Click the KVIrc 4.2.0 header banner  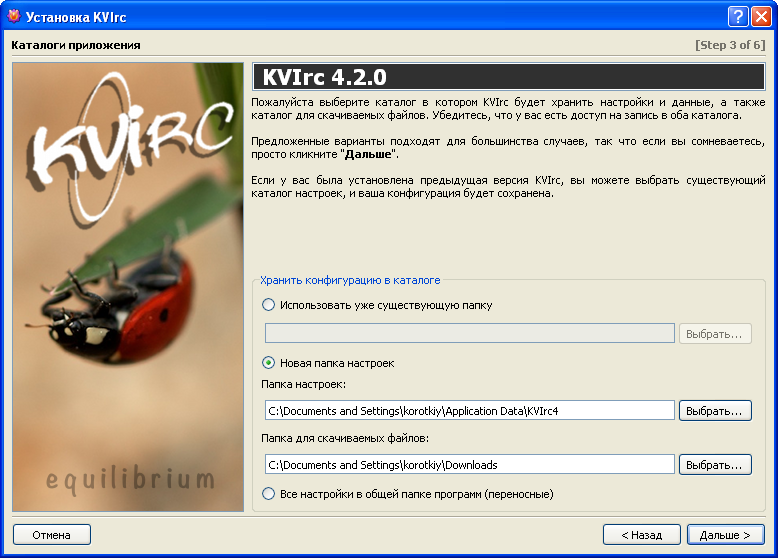508,78
